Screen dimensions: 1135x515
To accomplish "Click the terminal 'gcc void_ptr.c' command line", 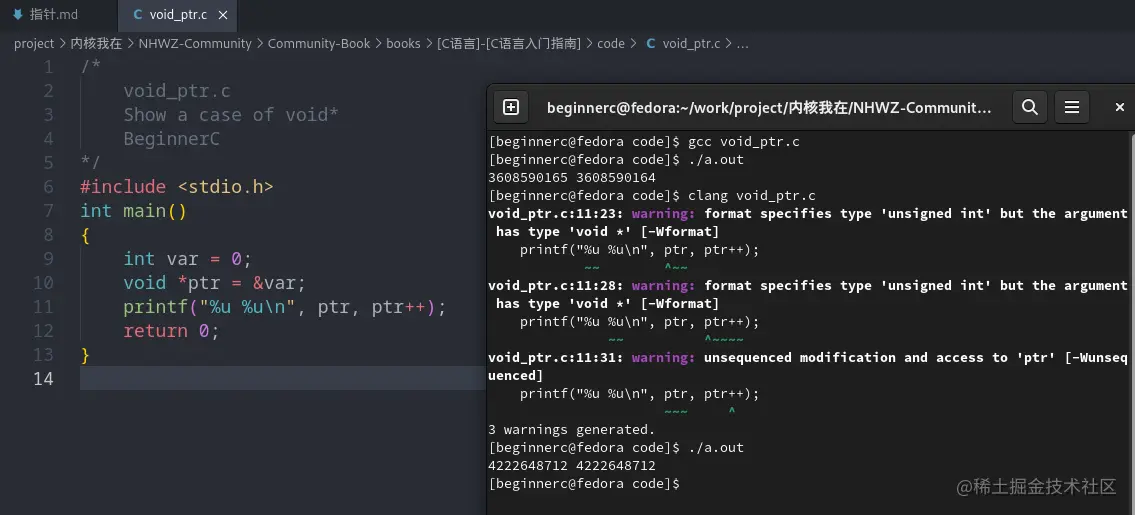I will [x=644, y=141].
